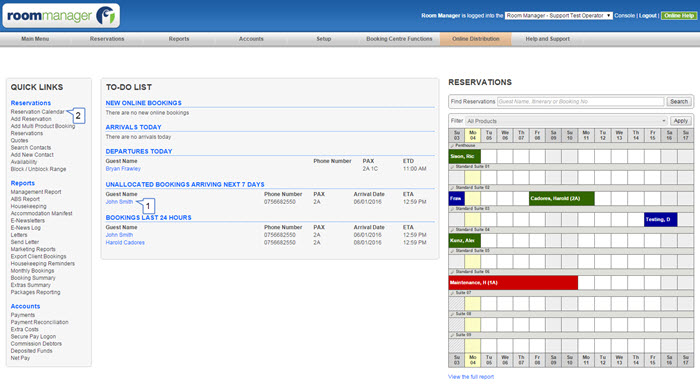700x389 pixels.
Task: Open the Booking Centre Functions menu
Action: click(x=399, y=39)
